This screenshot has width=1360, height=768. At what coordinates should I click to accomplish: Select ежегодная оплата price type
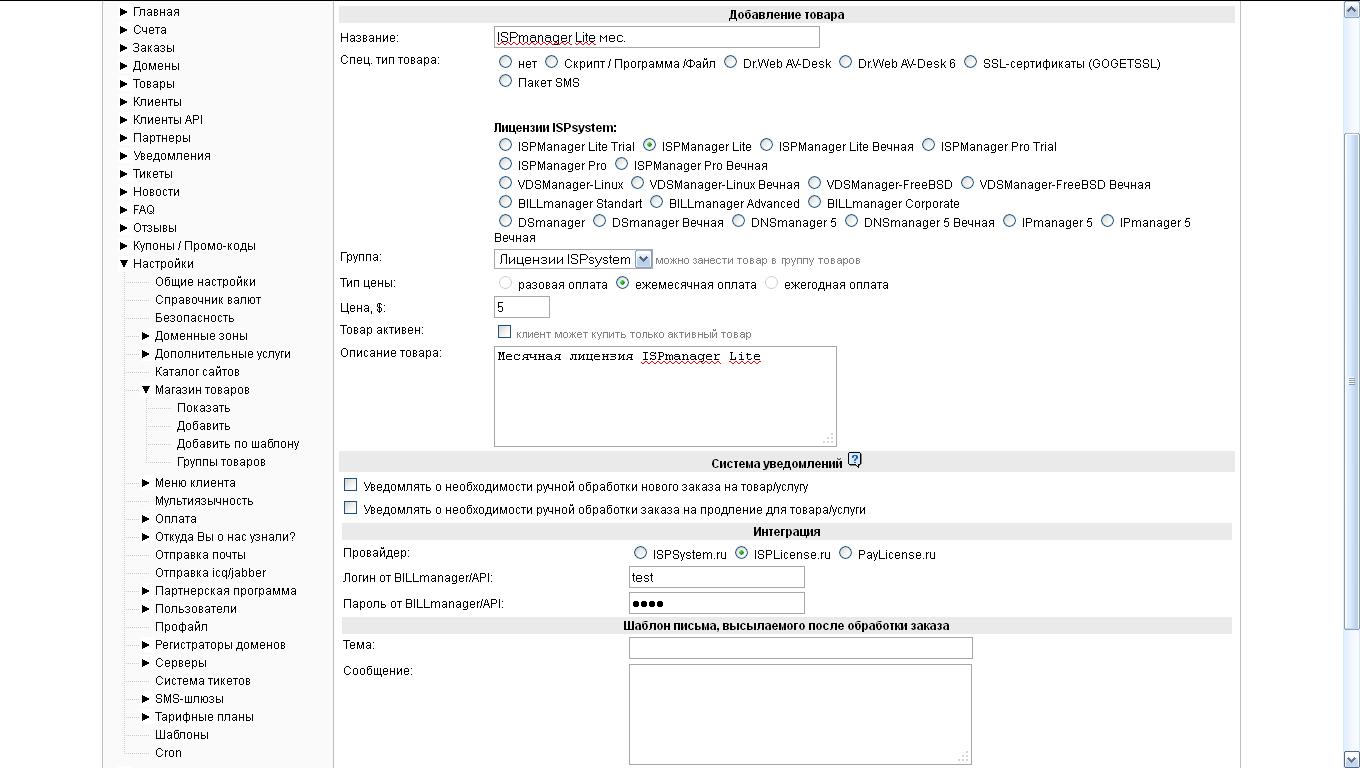771,284
